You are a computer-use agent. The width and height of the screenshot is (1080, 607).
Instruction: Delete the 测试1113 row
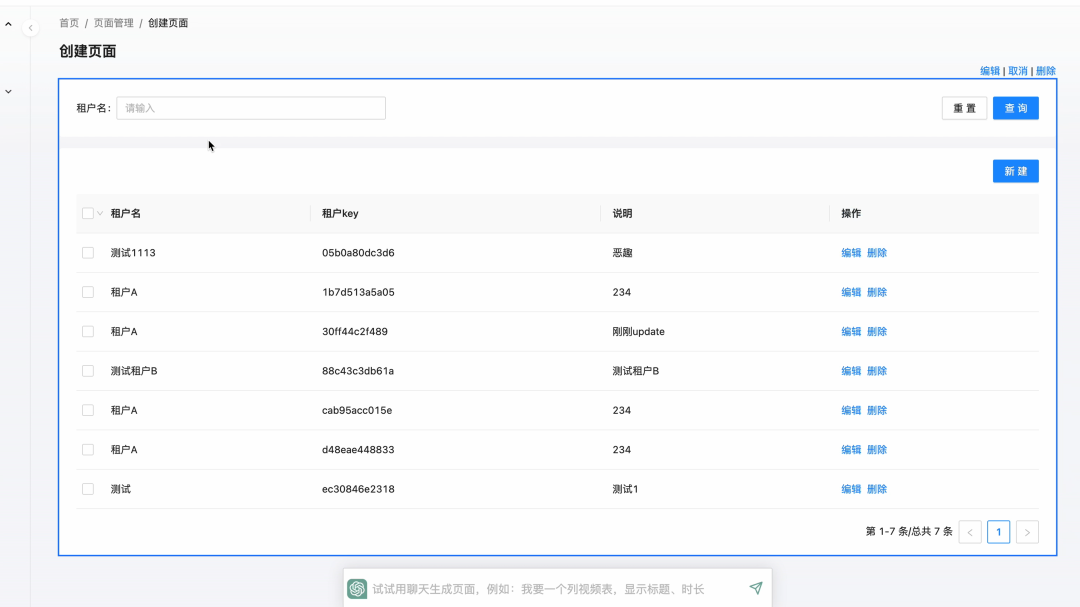877,253
